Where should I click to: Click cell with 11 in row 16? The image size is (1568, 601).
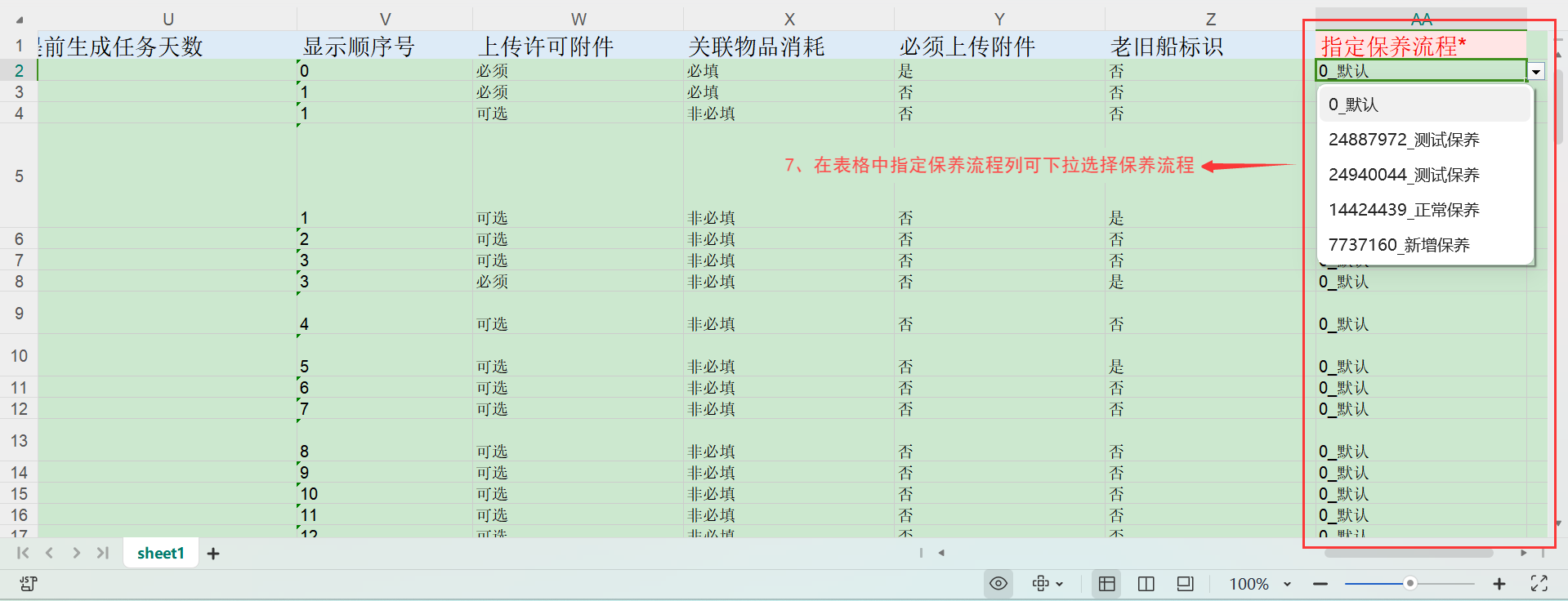coord(385,514)
